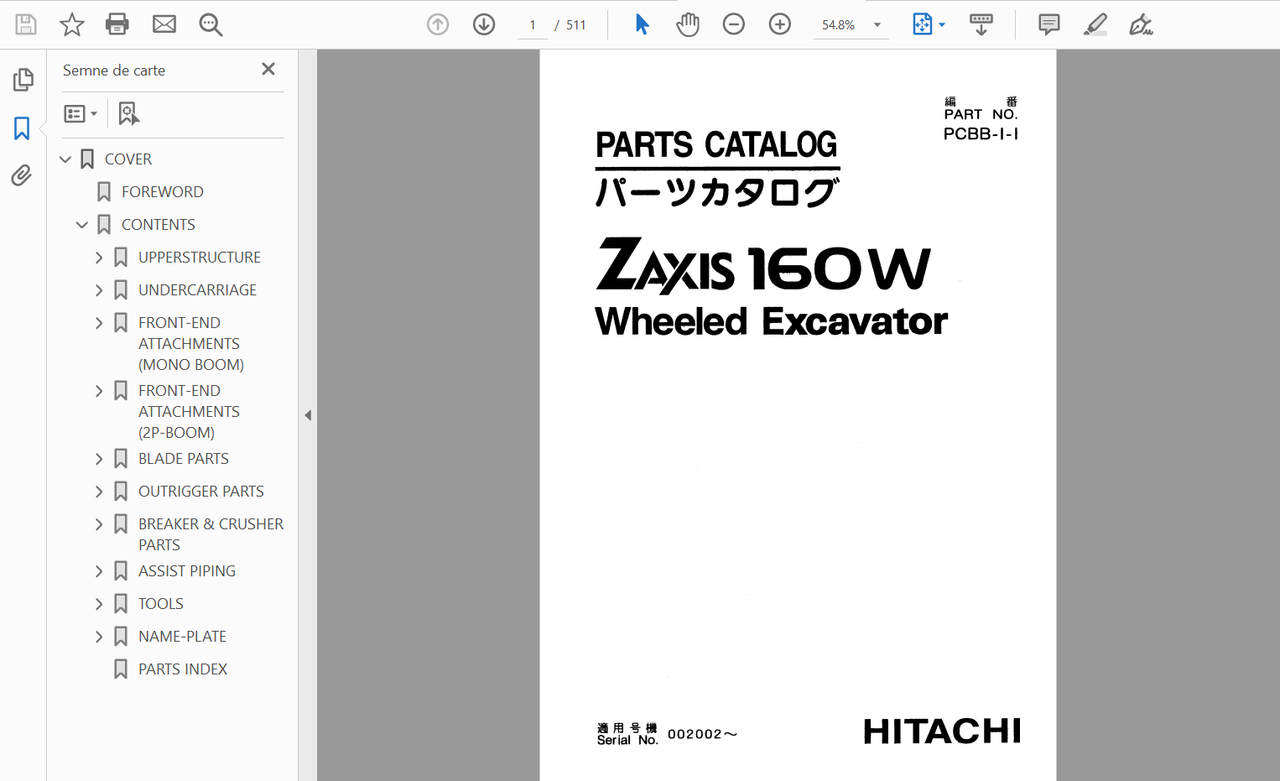
Task: Activate the Hand pan tool
Action: pyautogui.click(x=688, y=25)
